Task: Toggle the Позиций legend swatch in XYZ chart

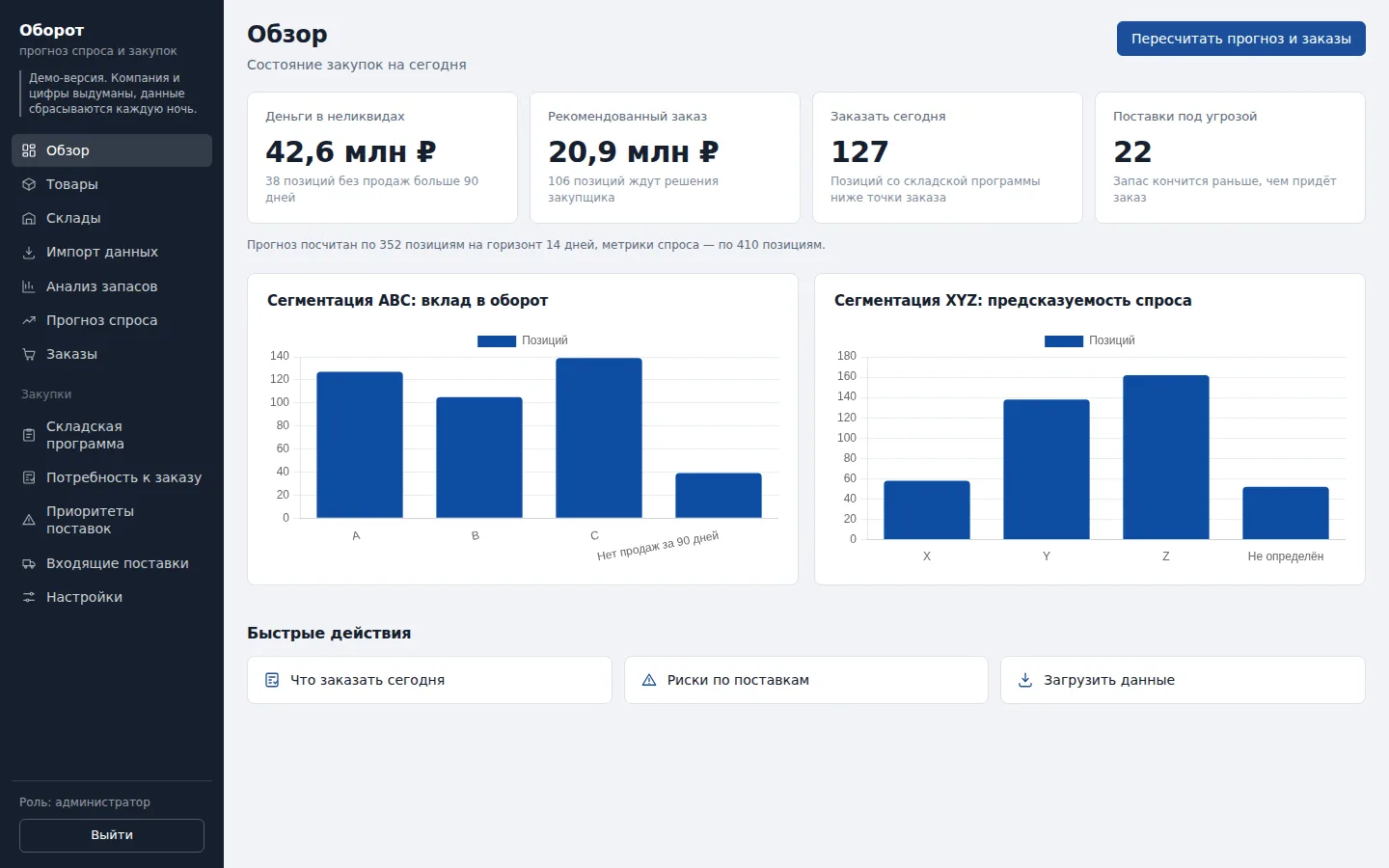Action: 1064,340
